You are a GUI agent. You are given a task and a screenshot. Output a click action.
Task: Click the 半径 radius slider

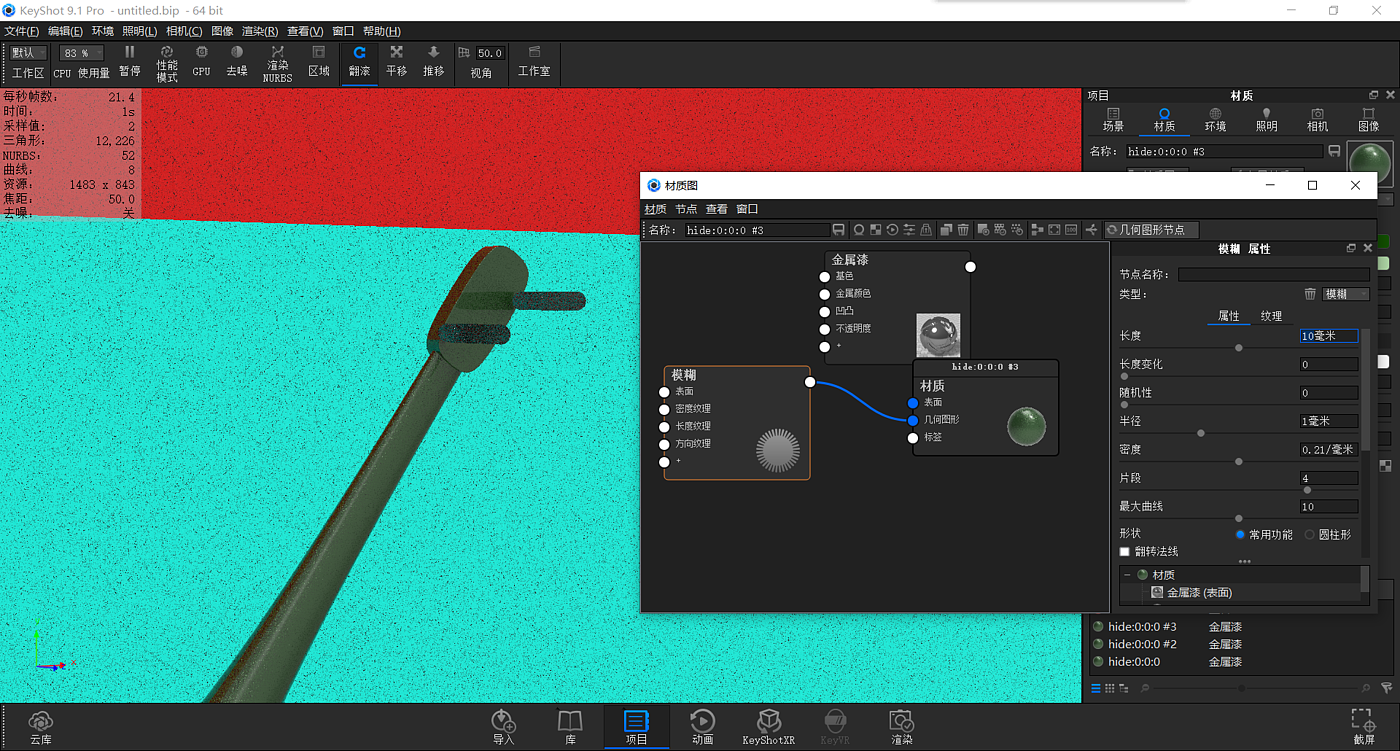[1238, 433]
